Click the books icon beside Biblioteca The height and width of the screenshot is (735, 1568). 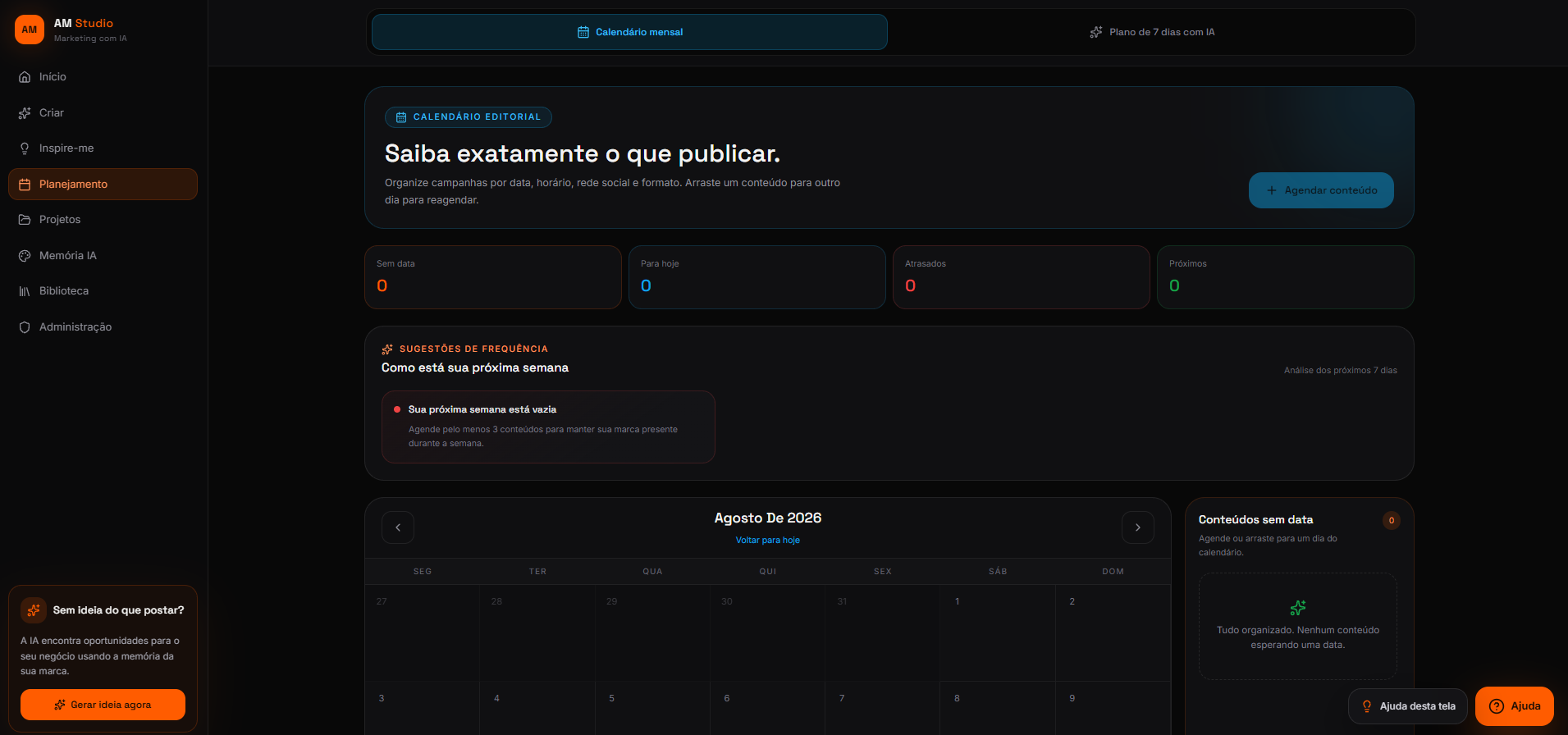[25, 291]
